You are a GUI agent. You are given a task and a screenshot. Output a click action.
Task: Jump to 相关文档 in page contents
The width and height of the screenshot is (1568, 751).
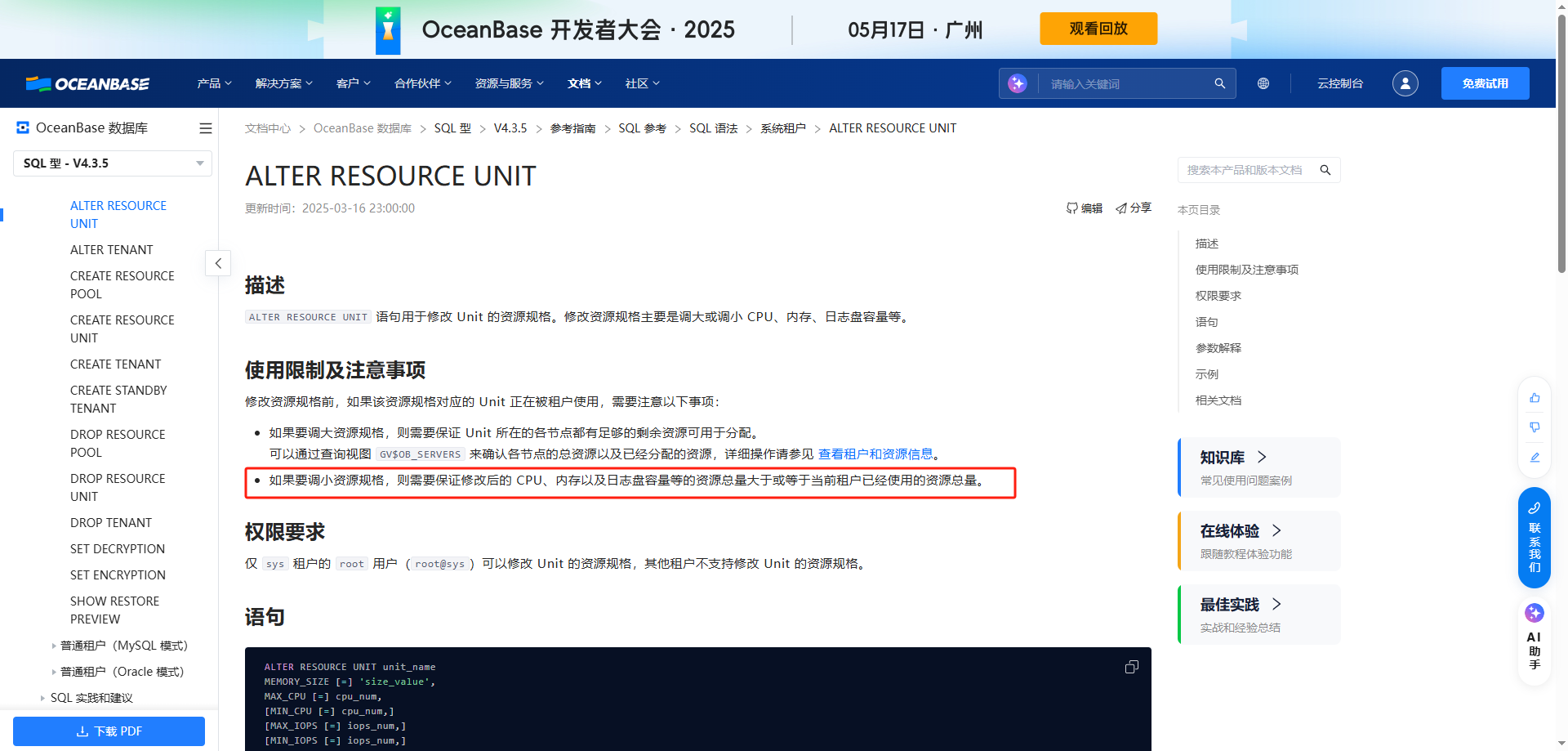[x=1218, y=400]
